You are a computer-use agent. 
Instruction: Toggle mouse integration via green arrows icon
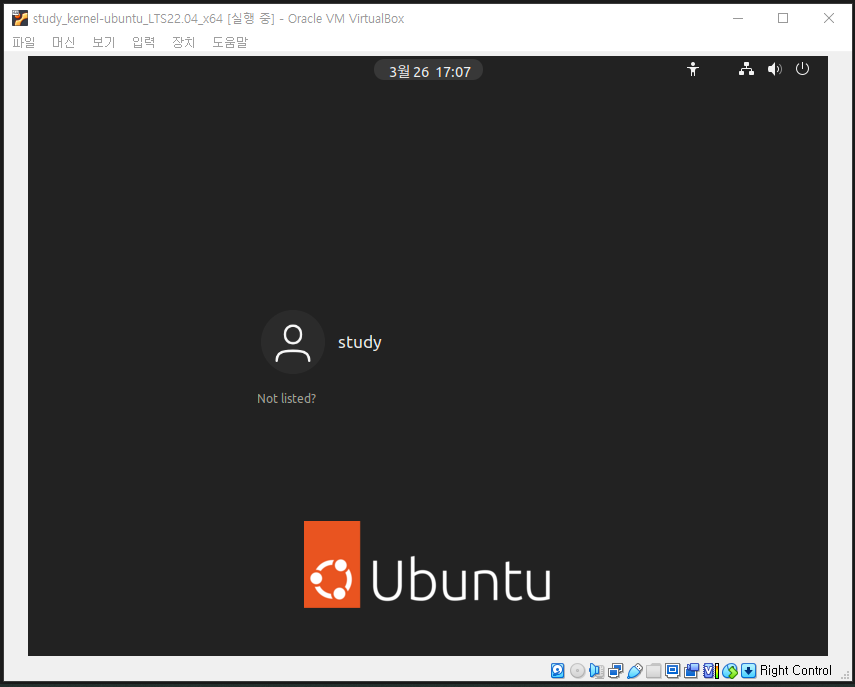(x=728, y=670)
